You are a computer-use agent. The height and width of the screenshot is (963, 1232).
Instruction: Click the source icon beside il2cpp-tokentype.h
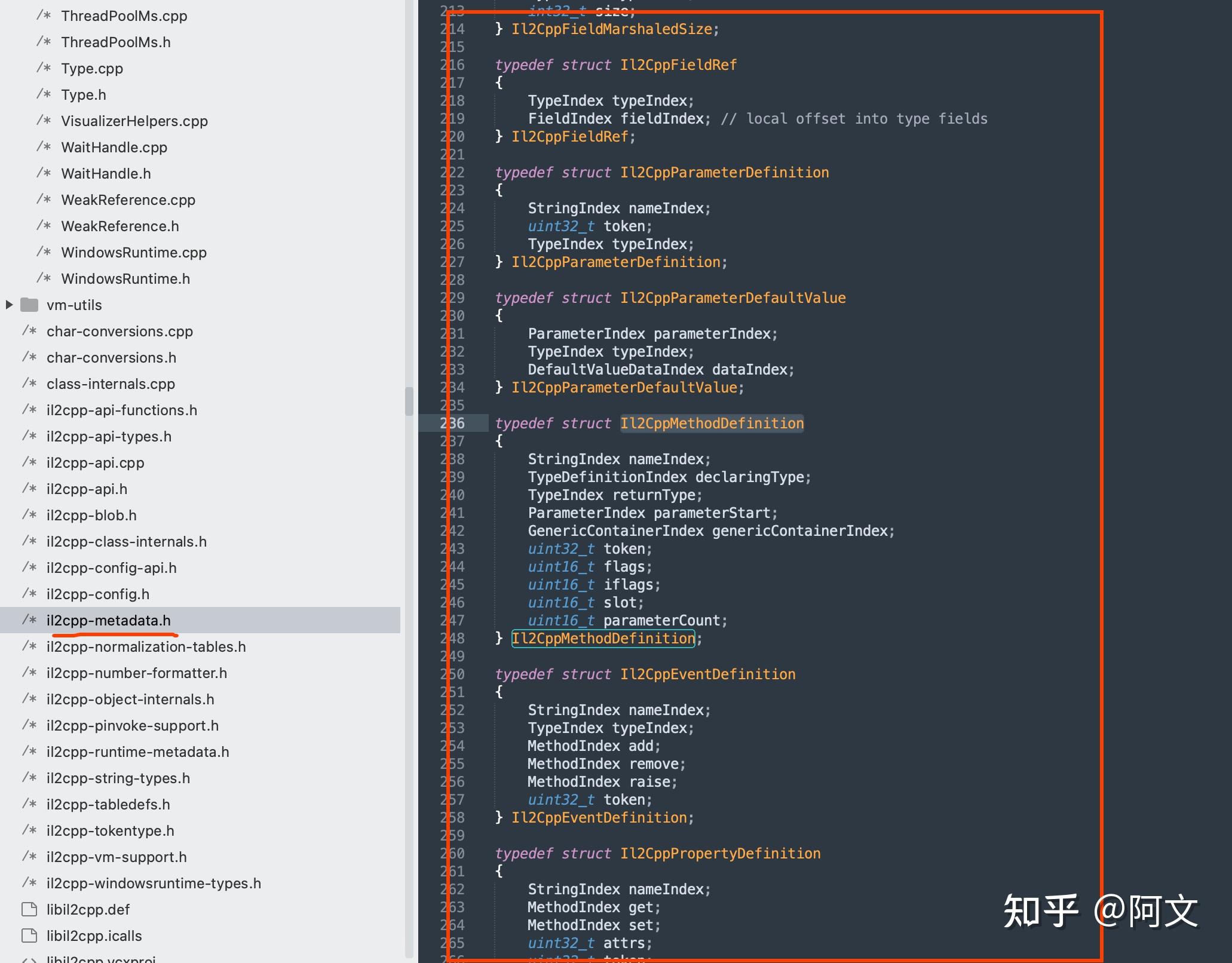pyautogui.click(x=27, y=830)
